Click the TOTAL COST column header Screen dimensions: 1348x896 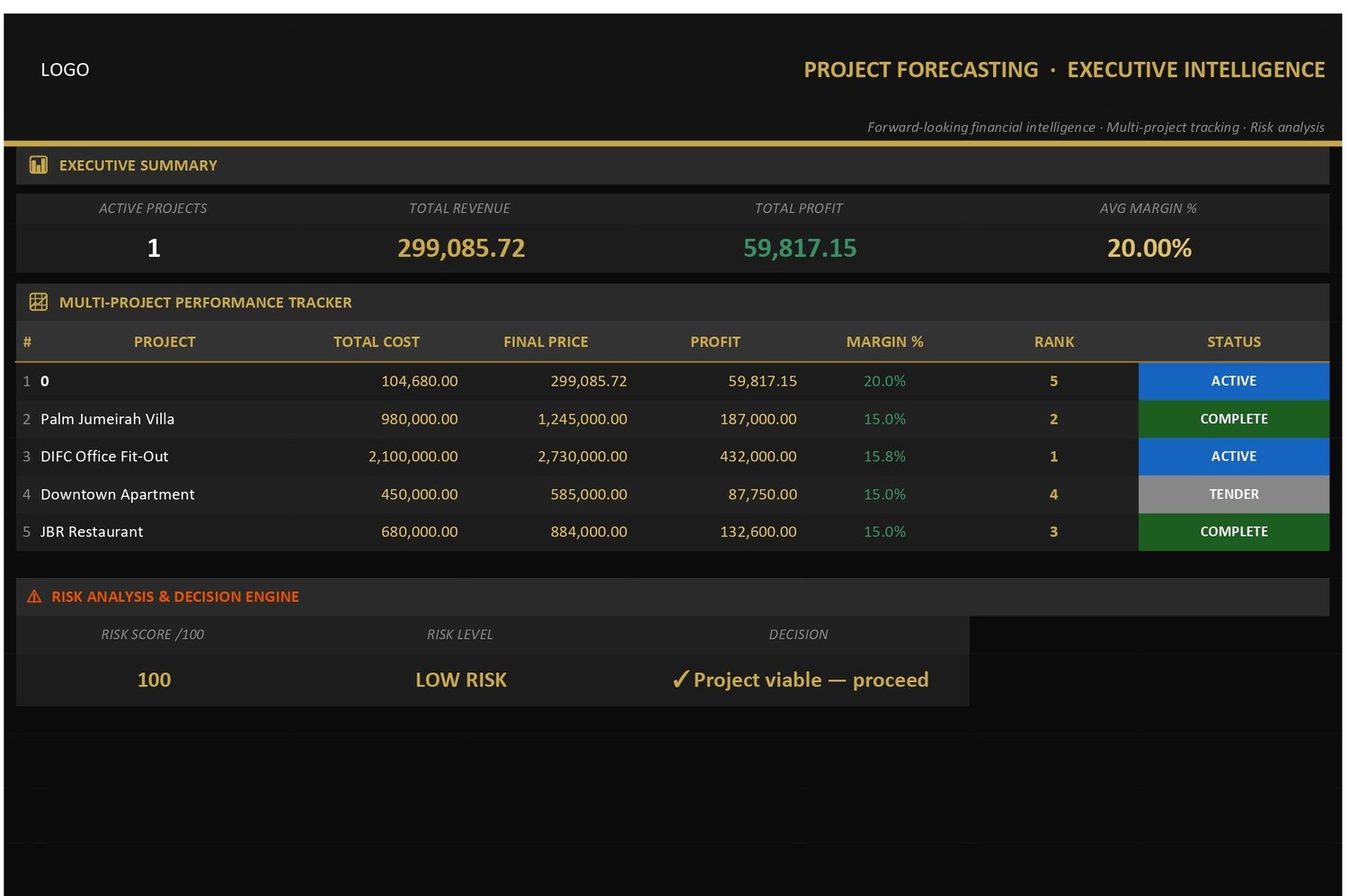pyautogui.click(x=377, y=342)
